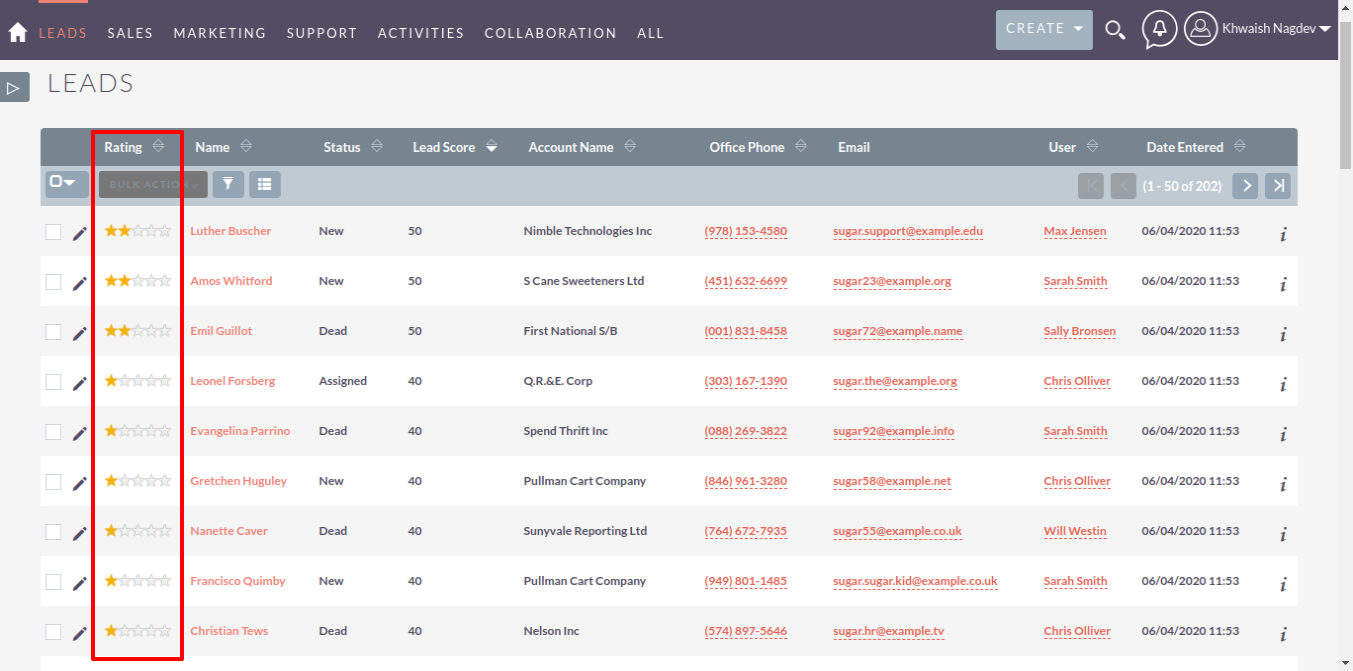Viewport: 1353px width, 671px height.
Task: Open the Bulk Action dropdown
Action: pos(152,184)
